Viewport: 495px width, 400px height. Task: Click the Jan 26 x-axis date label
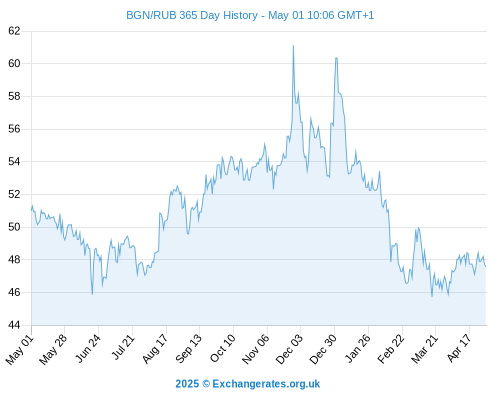[x=357, y=348]
